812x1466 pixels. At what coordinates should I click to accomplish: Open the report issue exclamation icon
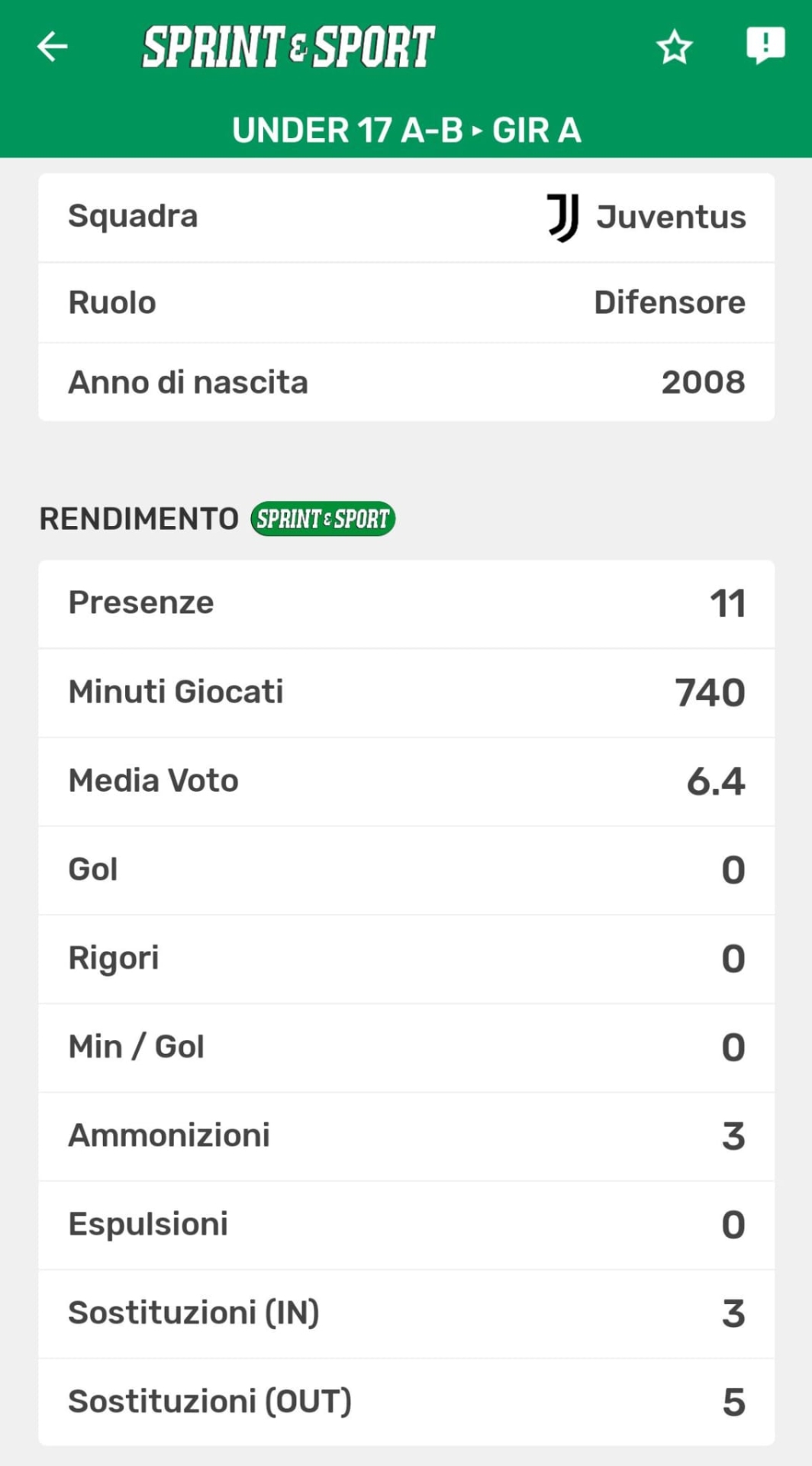765,45
